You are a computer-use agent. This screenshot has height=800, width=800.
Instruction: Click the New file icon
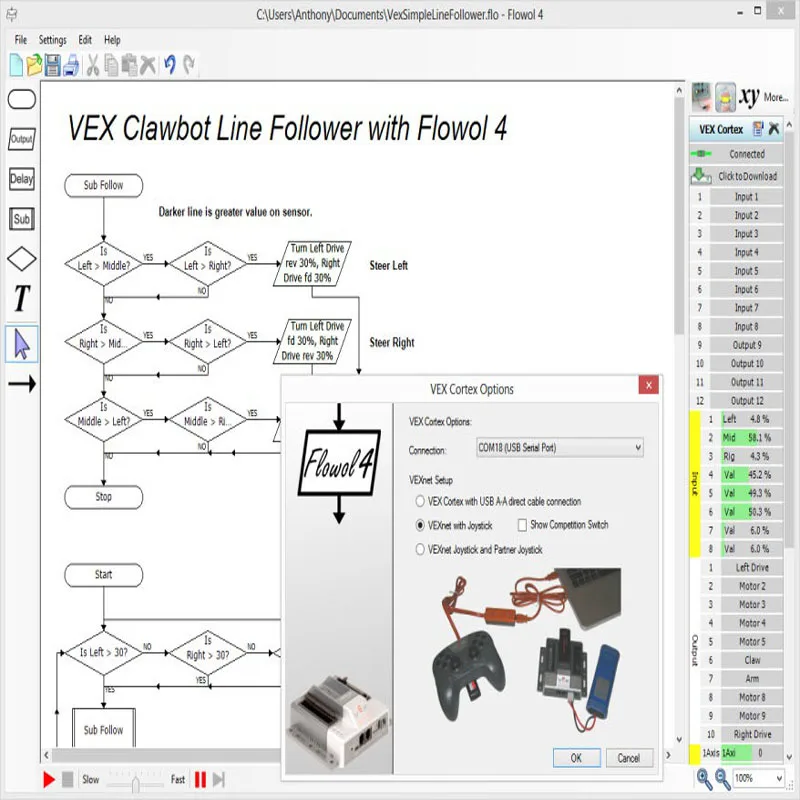pyautogui.click(x=16, y=65)
